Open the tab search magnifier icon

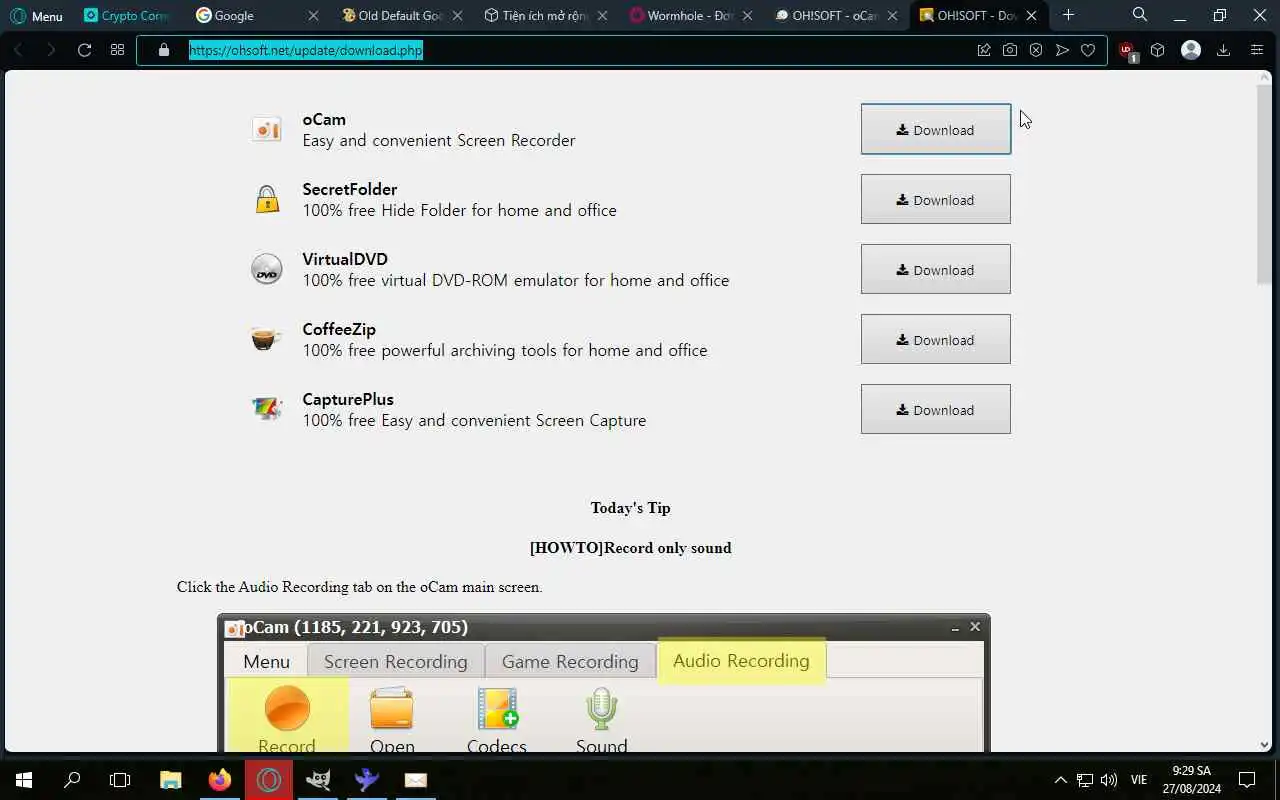1140,15
